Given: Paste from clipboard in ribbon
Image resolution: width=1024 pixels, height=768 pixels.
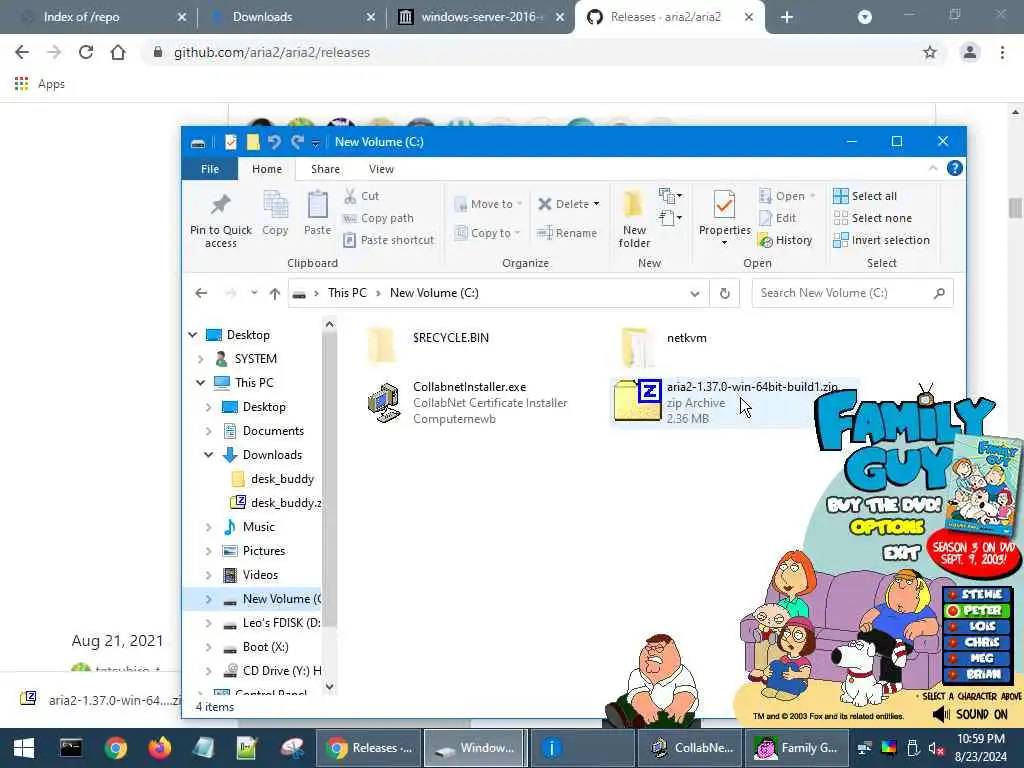Looking at the screenshot, I should tap(317, 213).
